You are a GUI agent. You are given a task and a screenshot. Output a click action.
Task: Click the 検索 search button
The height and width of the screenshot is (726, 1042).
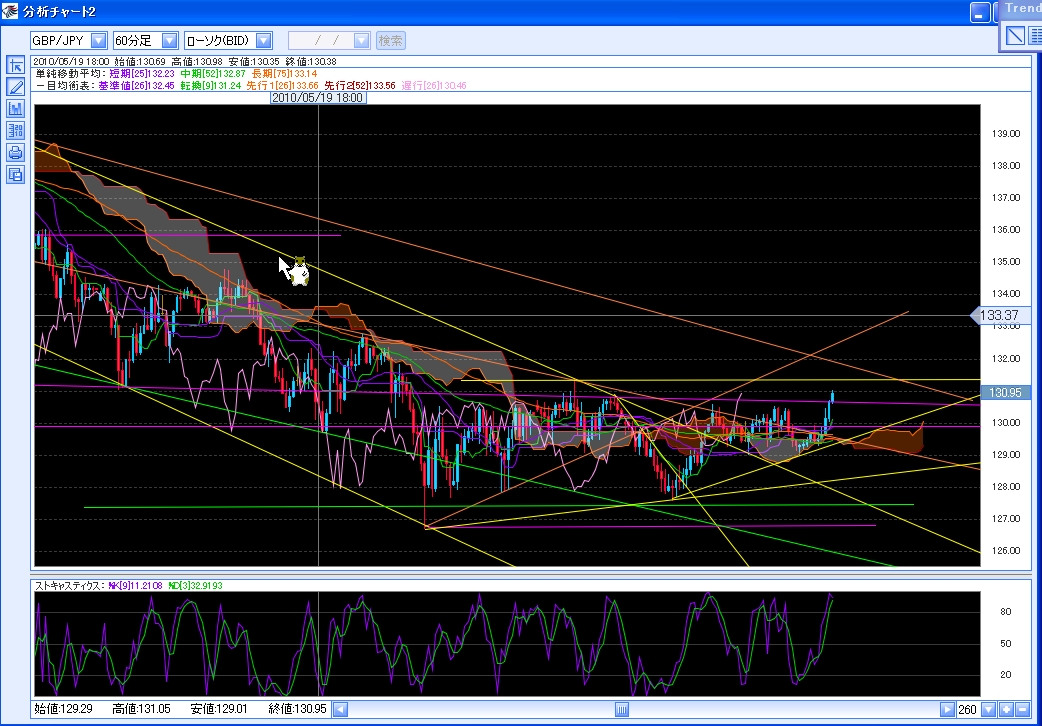tap(391, 41)
